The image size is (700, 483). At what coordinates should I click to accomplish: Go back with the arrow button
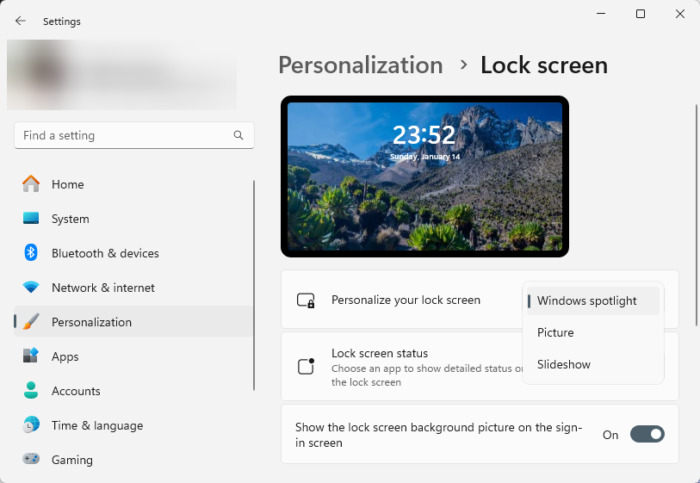point(20,21)
